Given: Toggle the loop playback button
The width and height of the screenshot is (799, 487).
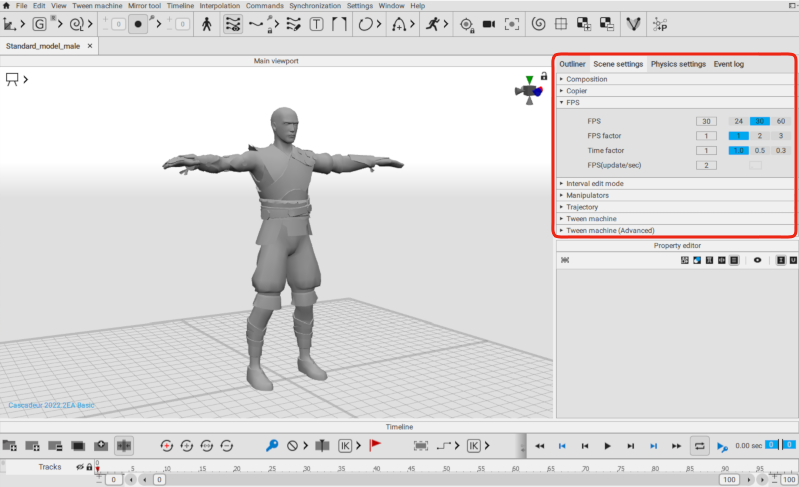Looking at the screenshot, I should click(x=700, y=445).
